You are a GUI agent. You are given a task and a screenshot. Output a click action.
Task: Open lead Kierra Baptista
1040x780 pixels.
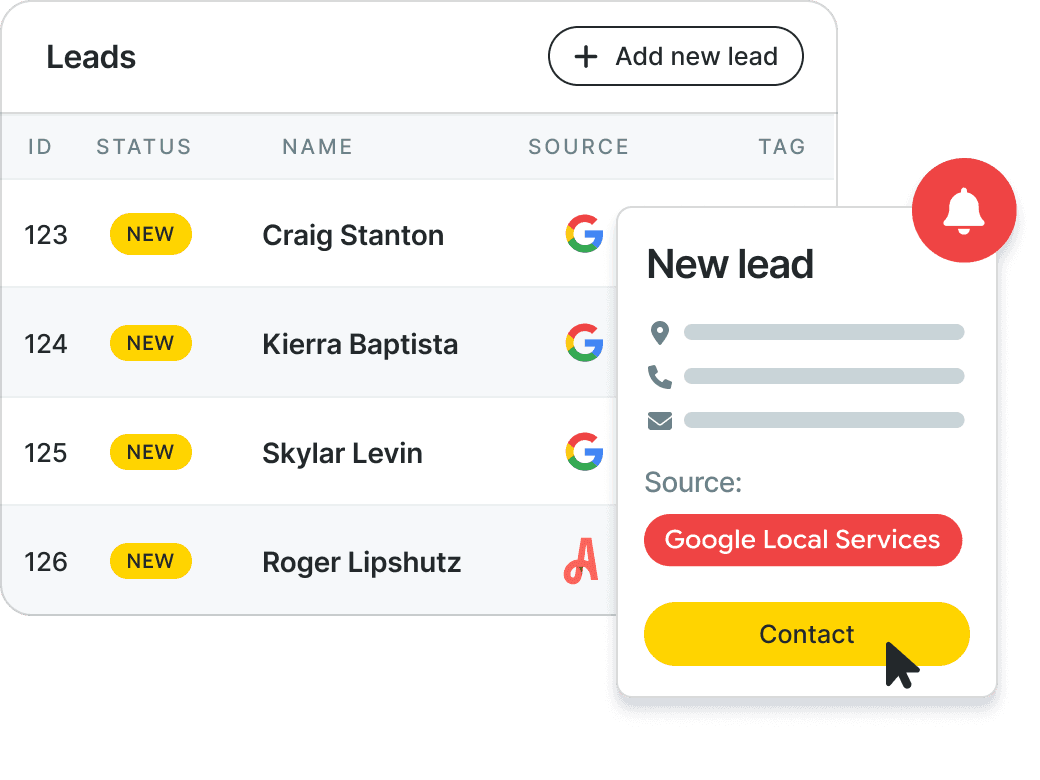click(x=360, y=344)
